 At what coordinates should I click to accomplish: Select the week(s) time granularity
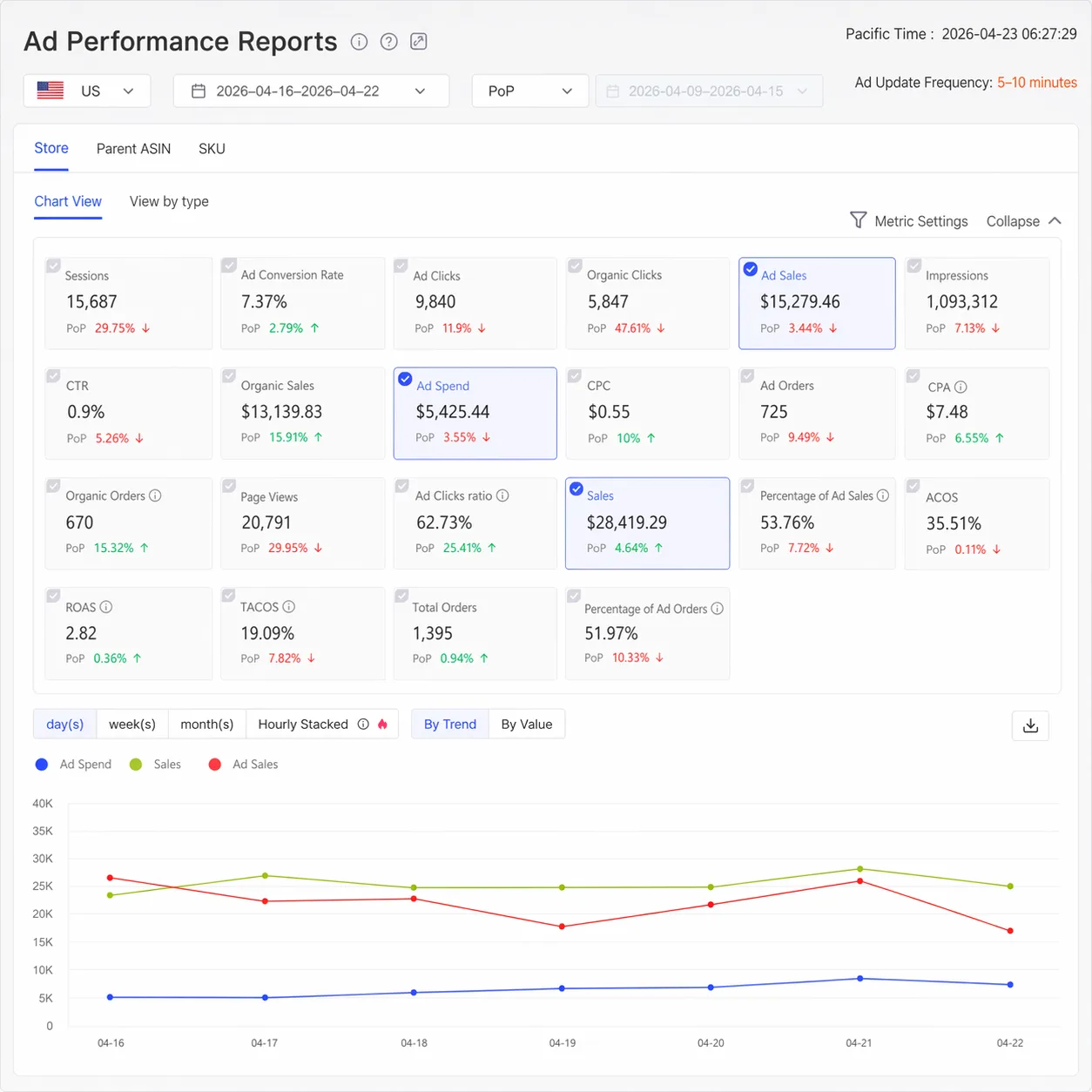pos(131,724)
